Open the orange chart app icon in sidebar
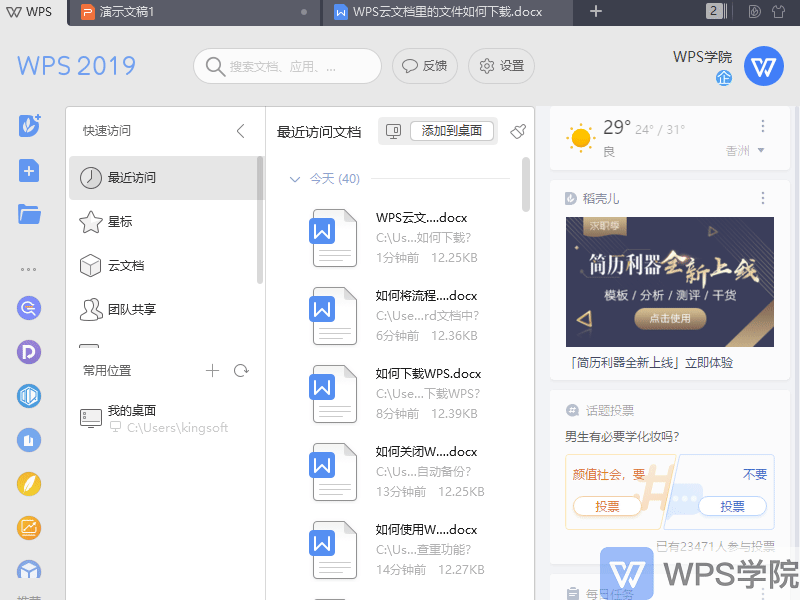Image resolution: width=800 pixels, height=600 pixels. click(29, 528)
